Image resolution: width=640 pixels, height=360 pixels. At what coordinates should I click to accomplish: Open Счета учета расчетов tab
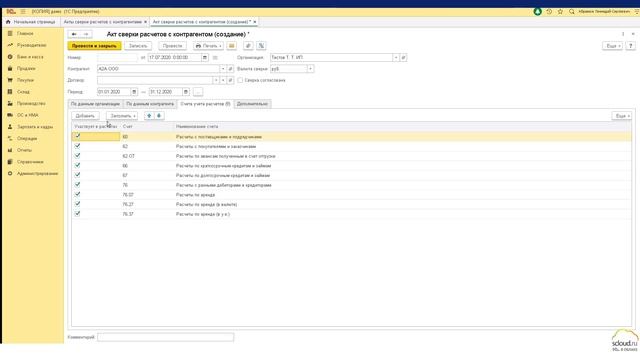coord(205,104)
